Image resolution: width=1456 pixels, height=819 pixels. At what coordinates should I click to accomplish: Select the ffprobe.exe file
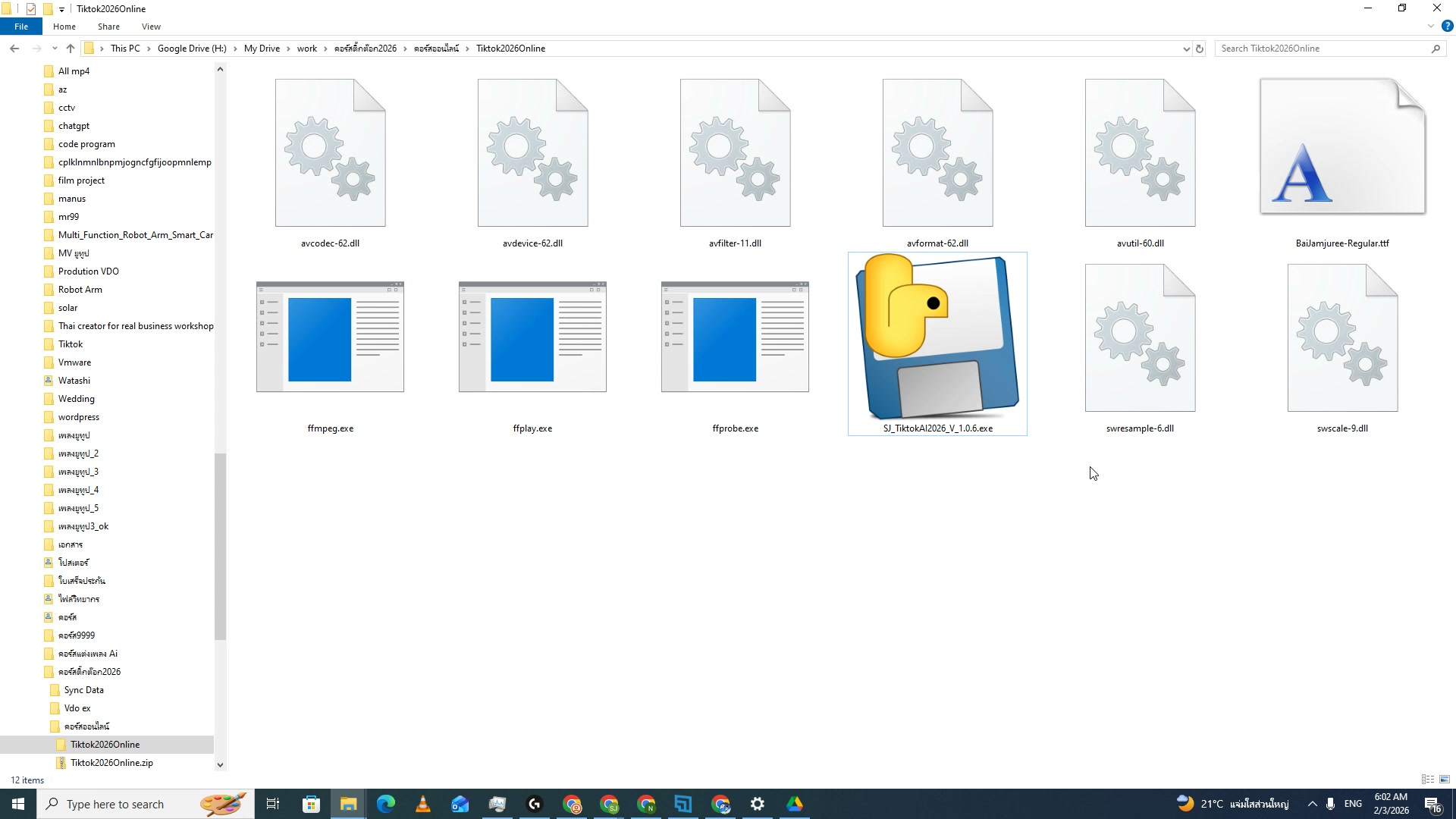pyautogui.click(x=734, y=337)
